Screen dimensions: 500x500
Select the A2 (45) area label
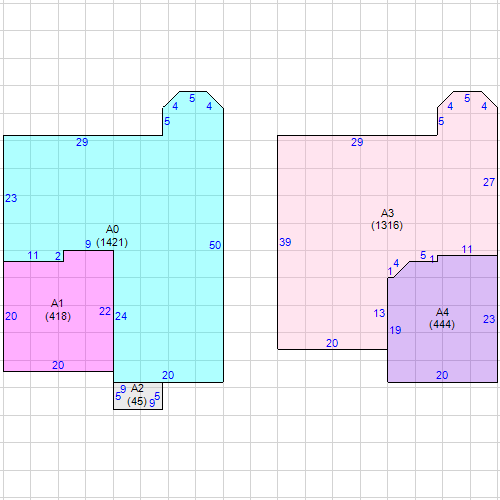(137, 395)
